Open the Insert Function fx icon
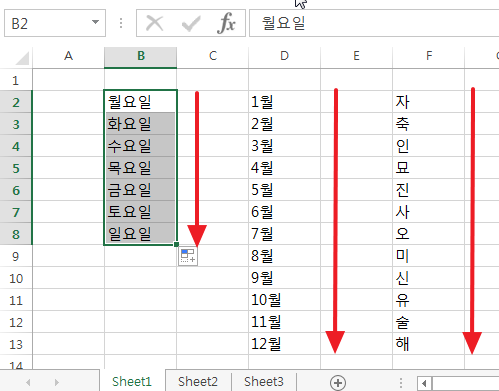499x391 pixels. pyautogui.click(x=226, y=23)
